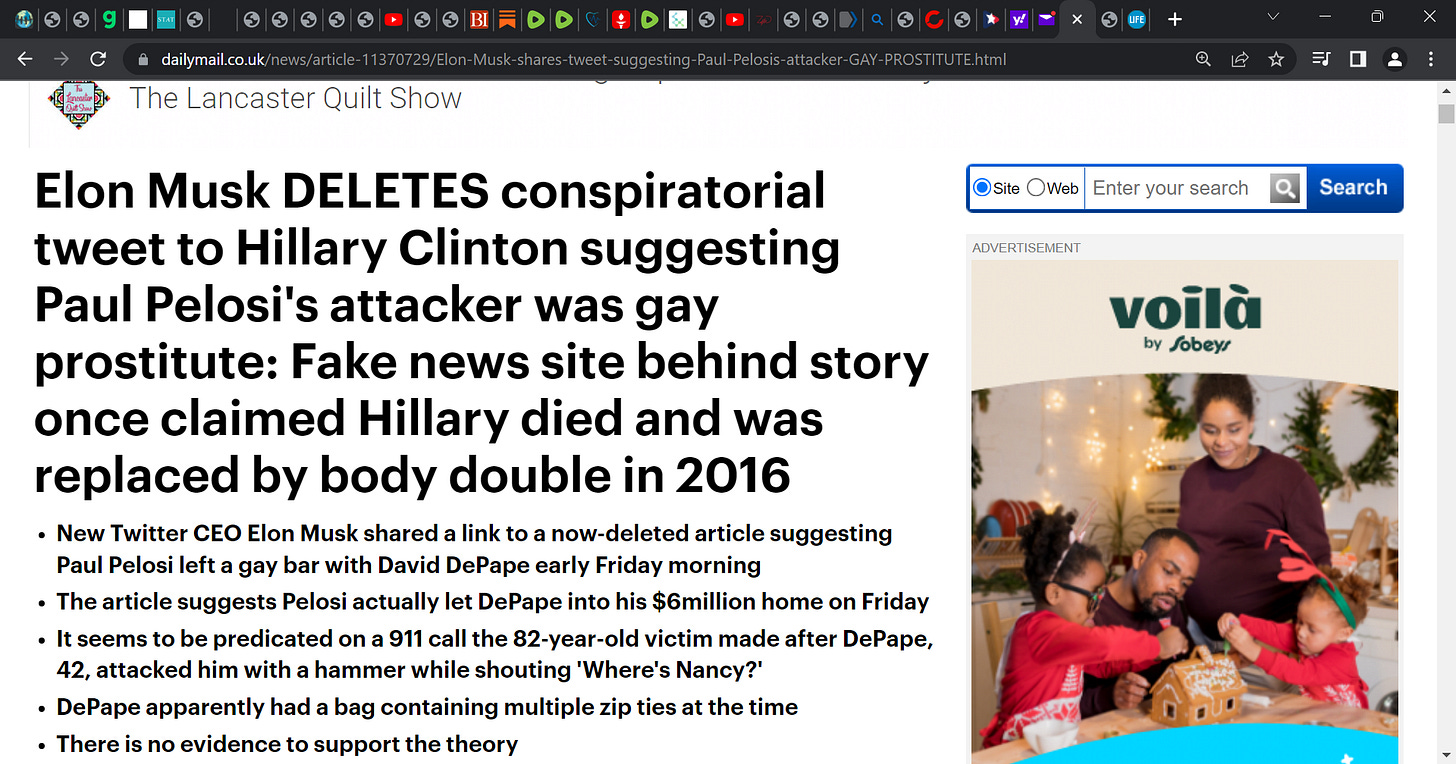
Task: Switch to the Yahoo tab
Action: 1019,19
